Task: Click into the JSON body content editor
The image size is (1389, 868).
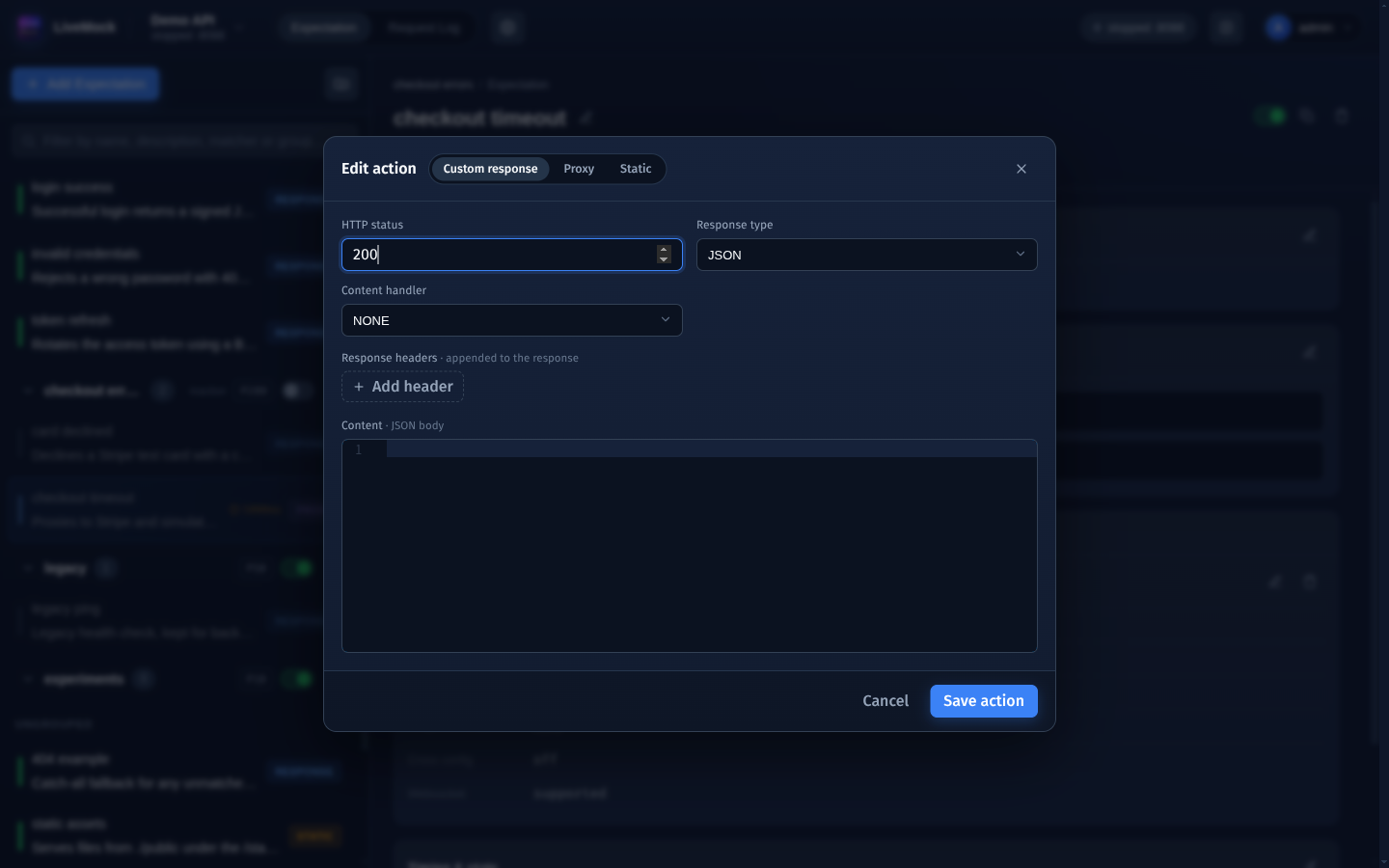Action: [712, 546]
